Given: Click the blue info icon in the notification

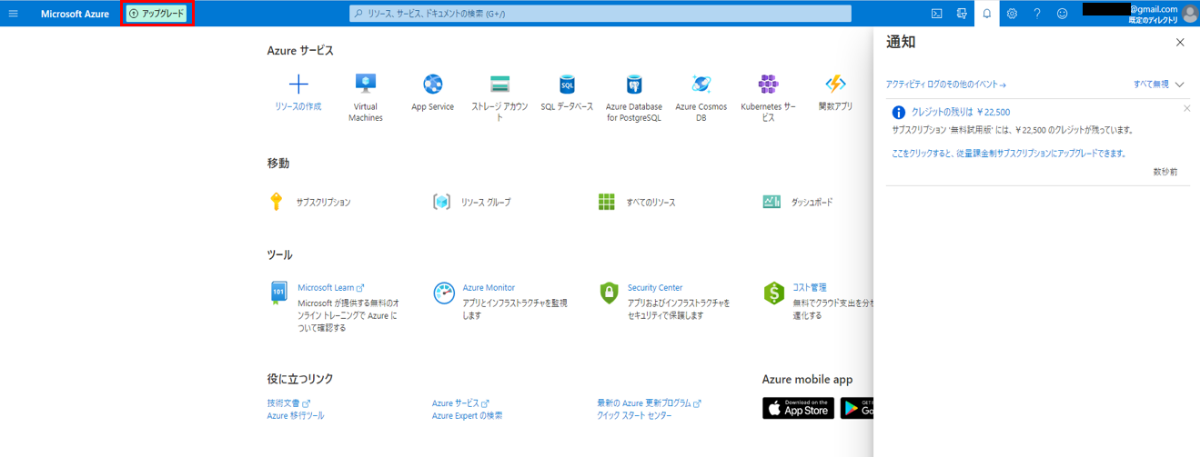Looking at the screenshot, I should pyautogui.click(x=898, y=112).
